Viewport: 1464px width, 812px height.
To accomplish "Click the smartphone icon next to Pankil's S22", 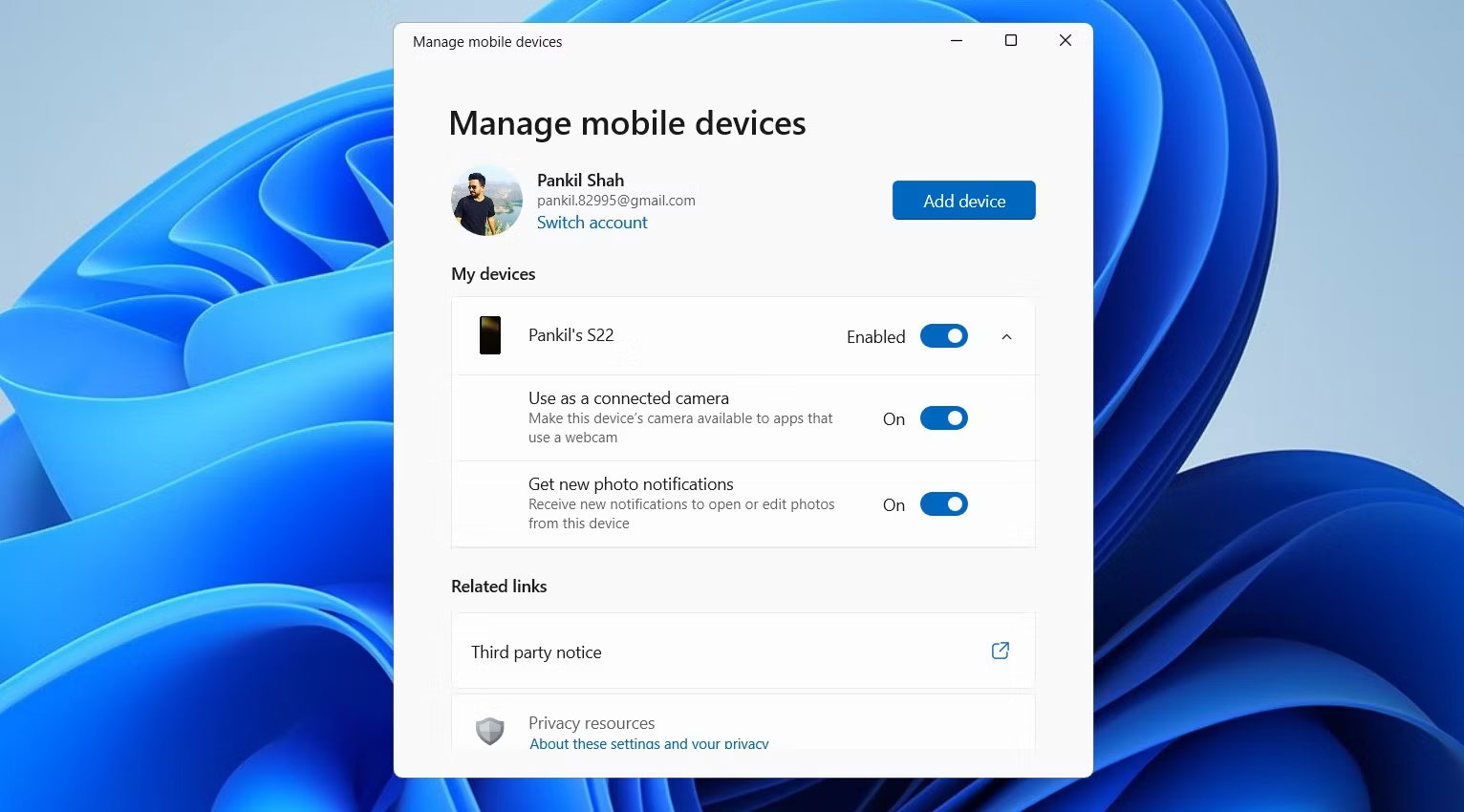I will click(490, 335).
